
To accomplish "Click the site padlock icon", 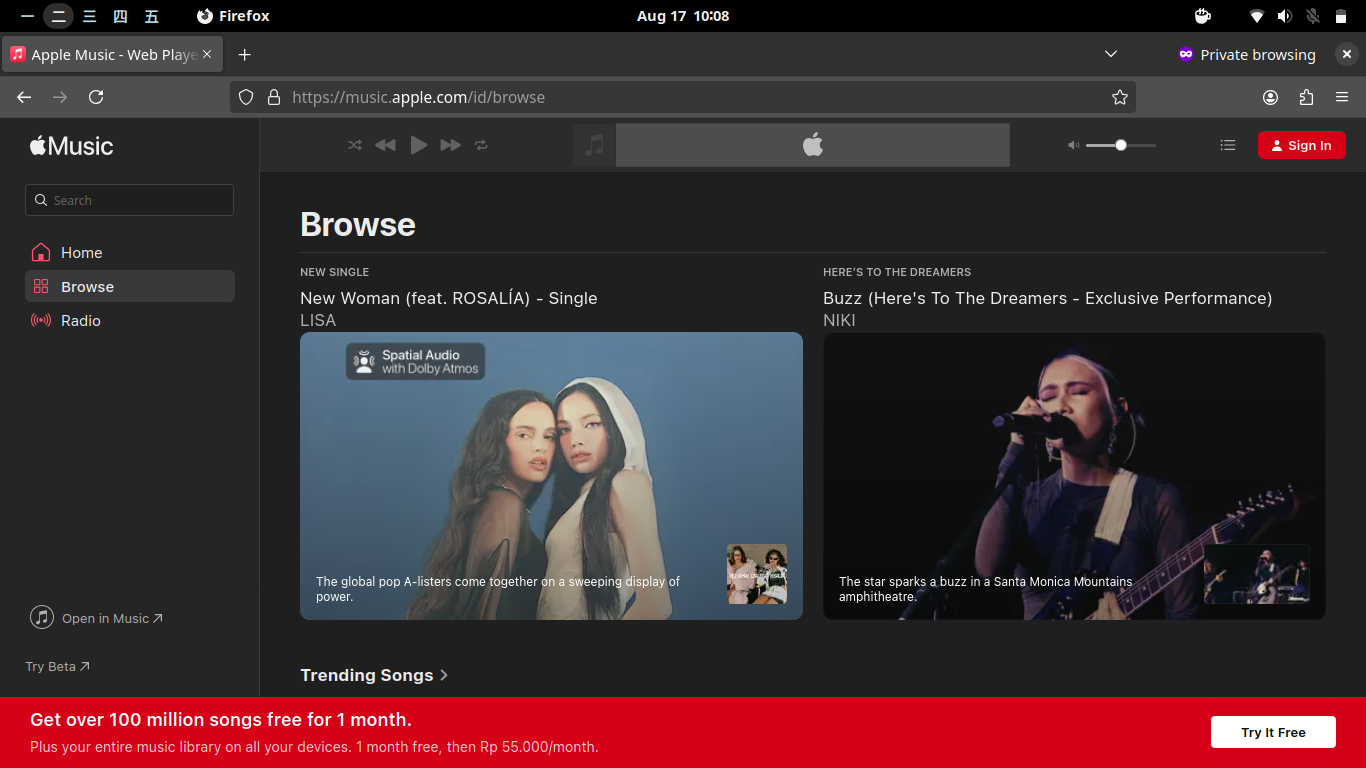I will pos(274,97).
